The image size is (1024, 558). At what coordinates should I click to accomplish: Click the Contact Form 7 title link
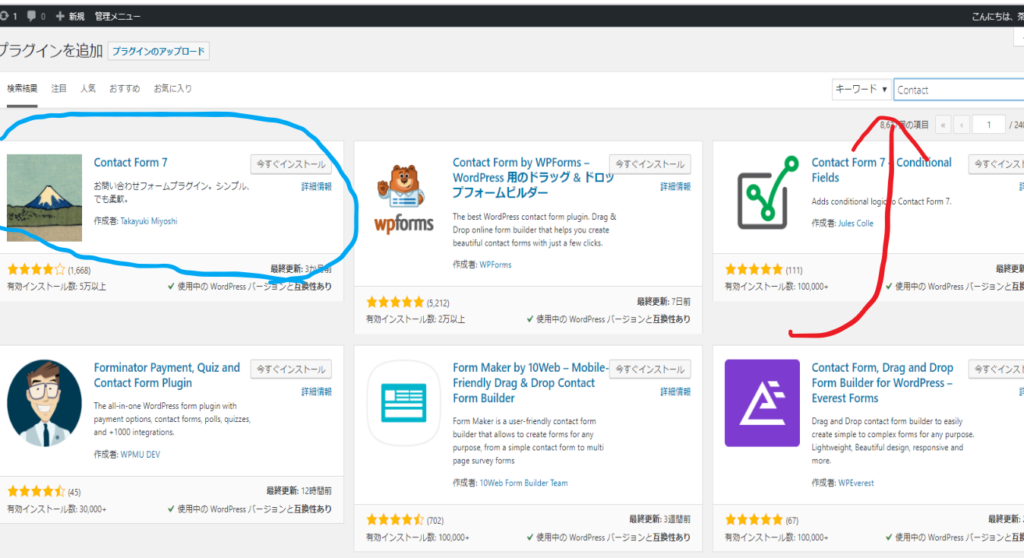[131, 162]
